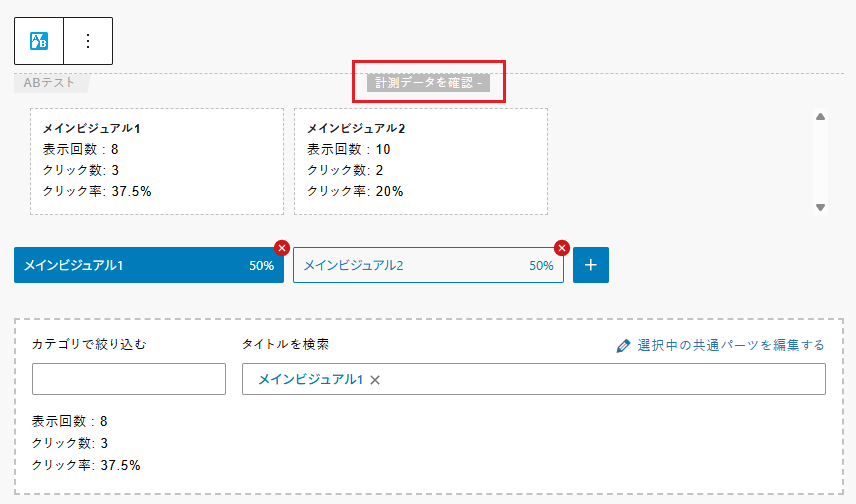Open 選択中の共通パーツを編集する link
The width and height of the screenshot is (856, 504).
(x=730, y=345)
